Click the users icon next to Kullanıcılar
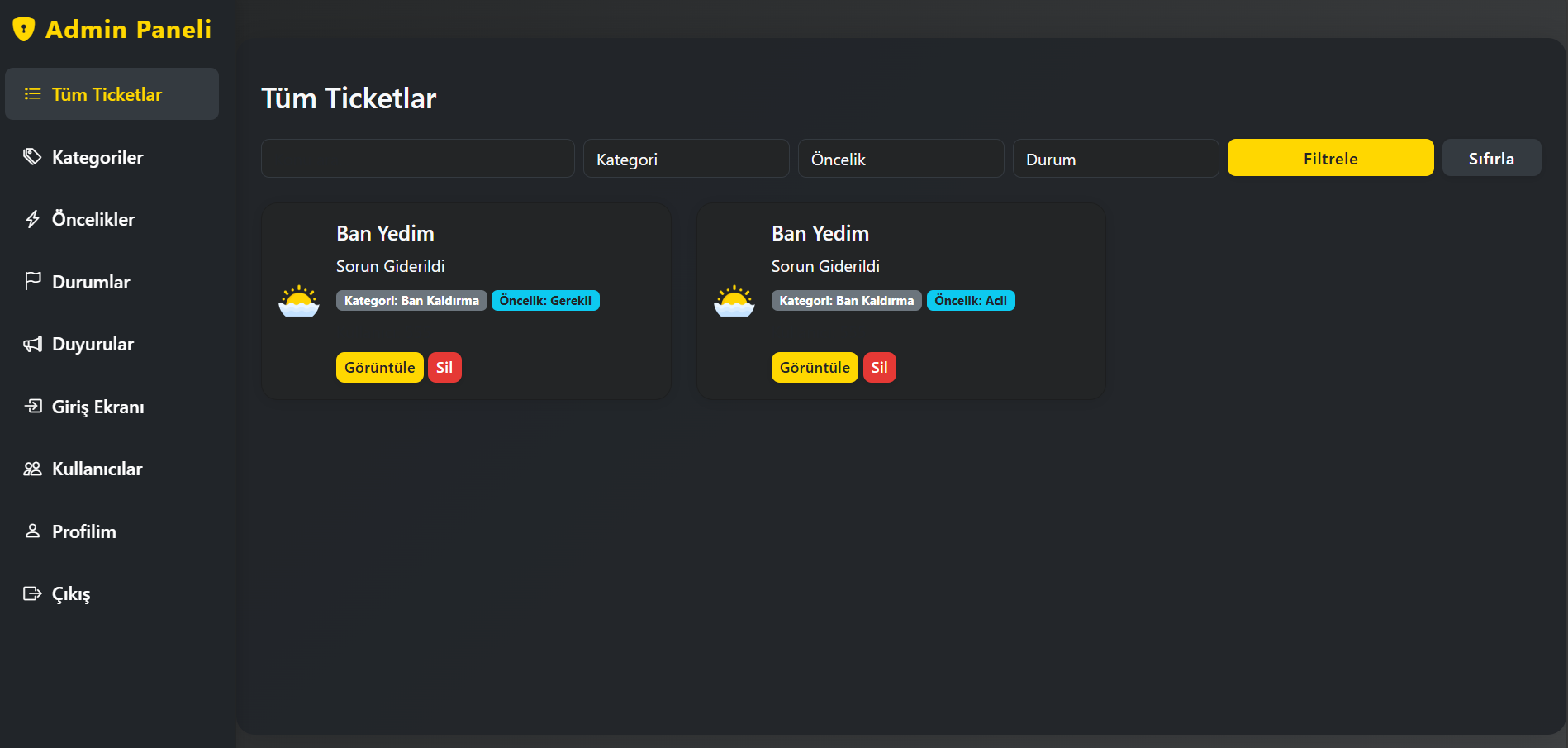This screenshot has height=748, width=1568. [x=32, y=469]
